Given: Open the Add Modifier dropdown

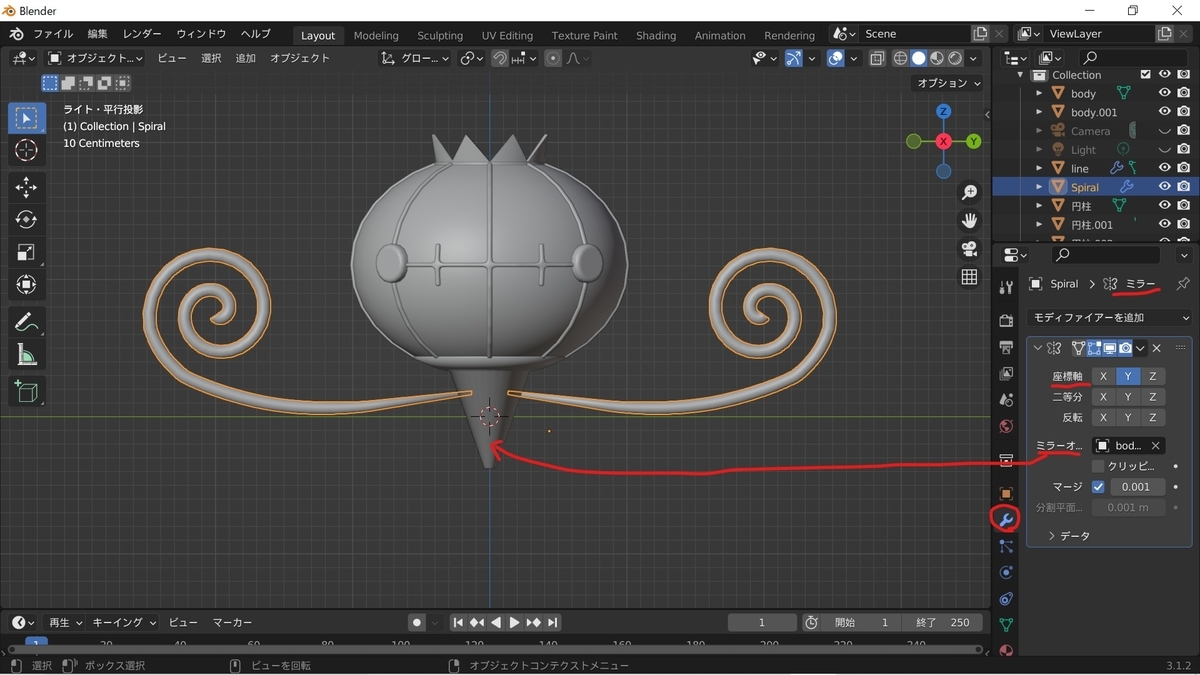Looking at the screenshot, I should tap(1110, 317).
